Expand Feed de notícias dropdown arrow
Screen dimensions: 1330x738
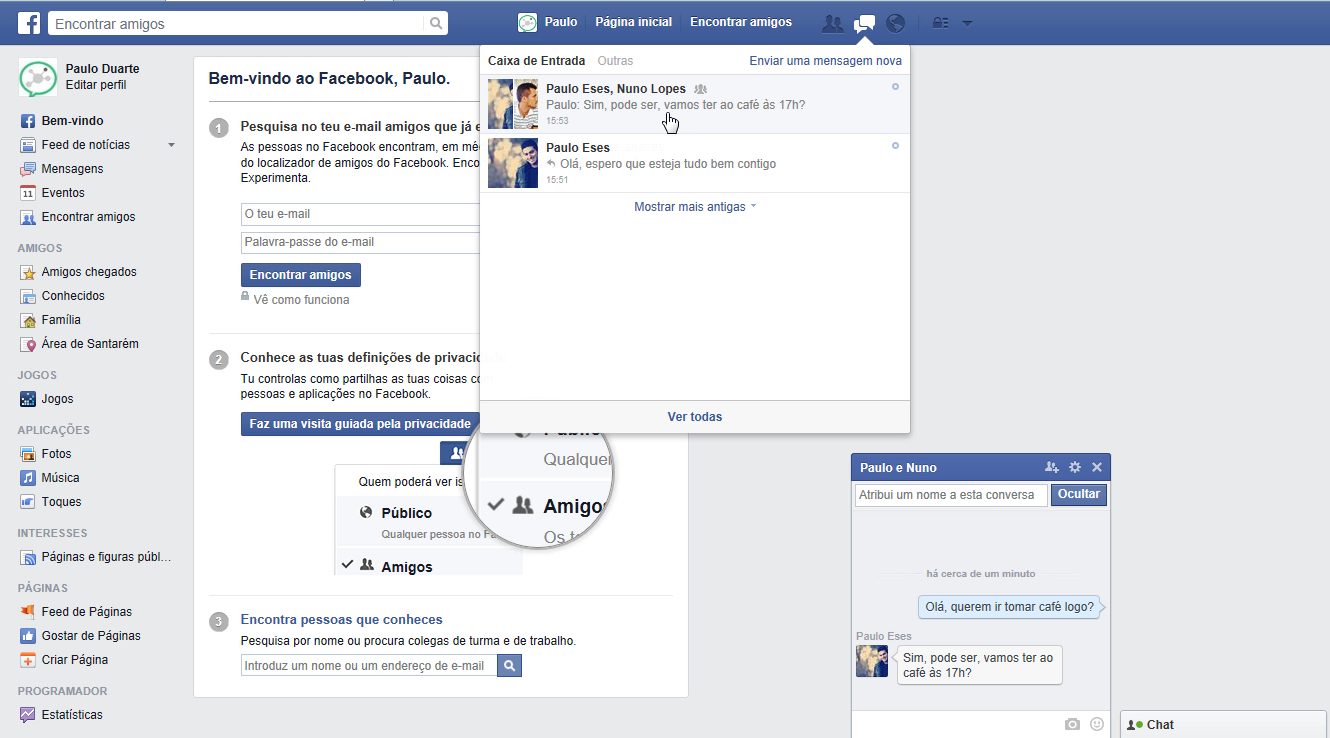click(171, 145)
